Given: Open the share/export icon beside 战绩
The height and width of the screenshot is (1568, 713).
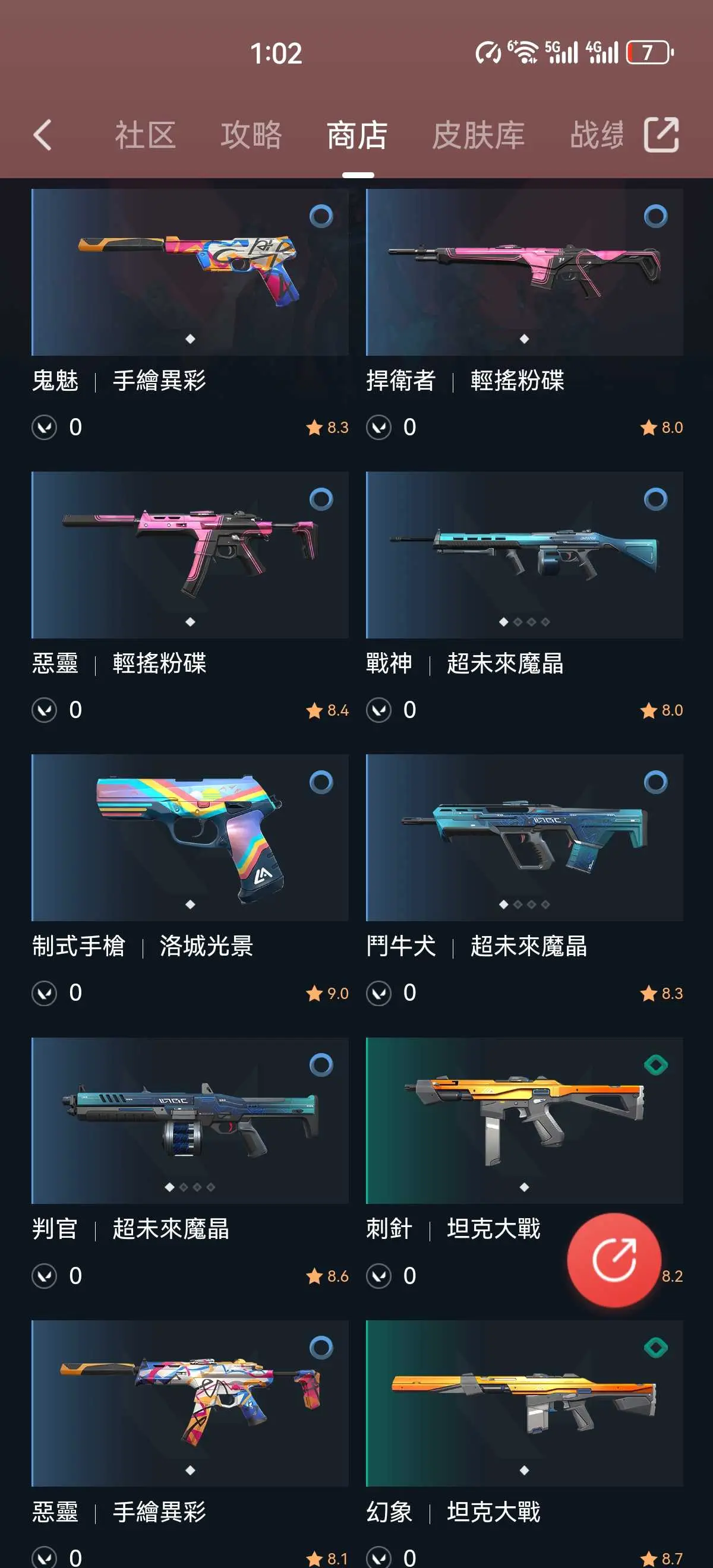Looking at the screenshot, I should point(661,134).
